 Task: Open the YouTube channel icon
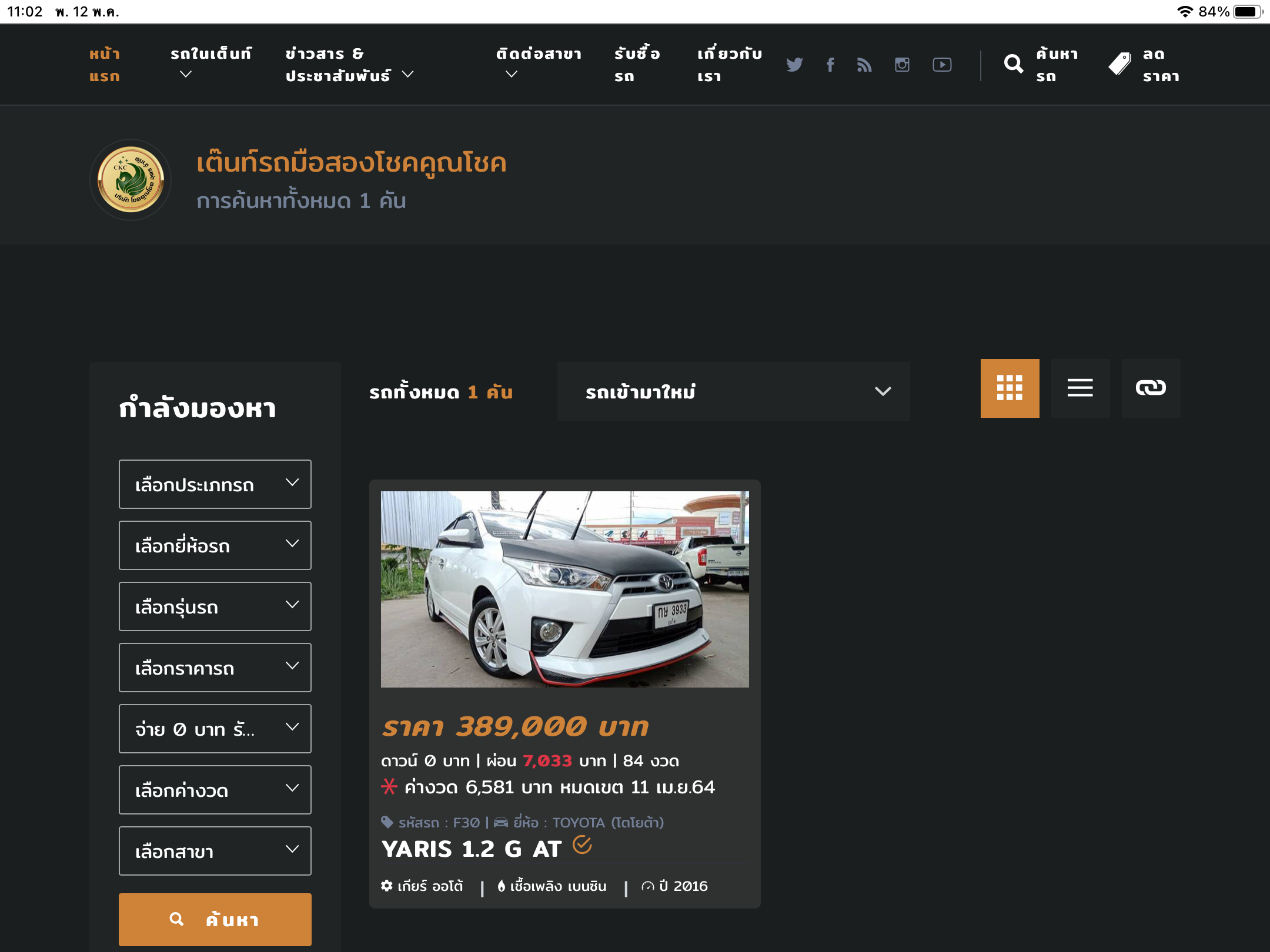942,65
